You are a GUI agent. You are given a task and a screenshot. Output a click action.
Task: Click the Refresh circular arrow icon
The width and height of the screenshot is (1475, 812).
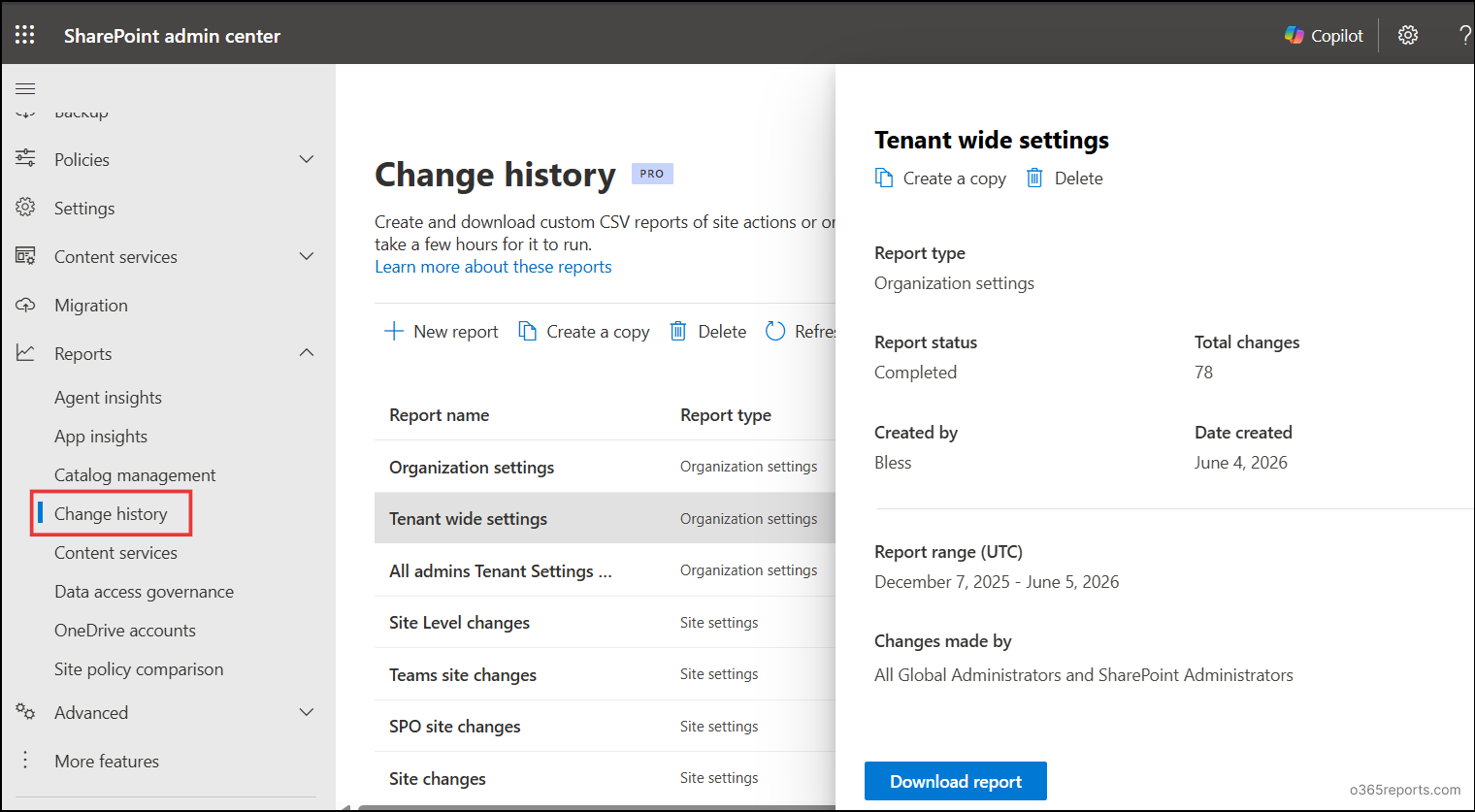[x=775, y=331]
